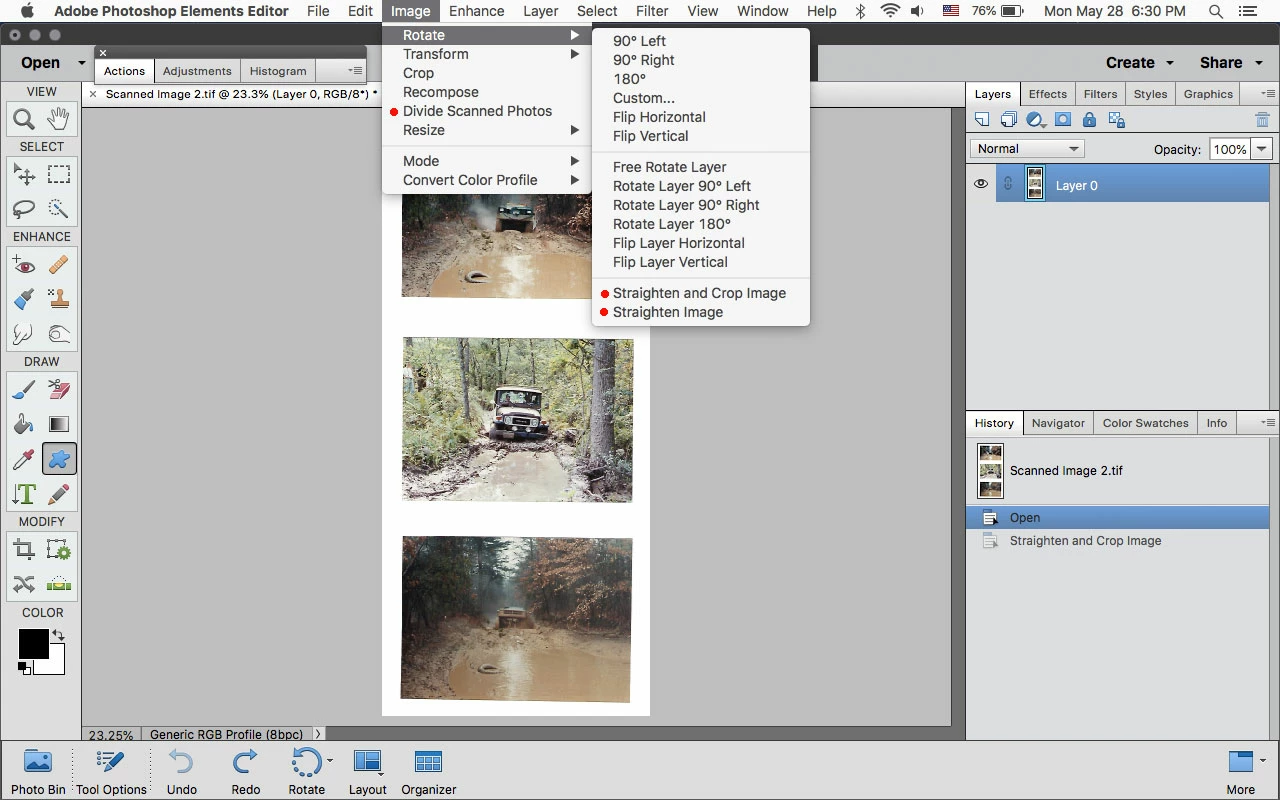Select the Red Eye Removal tool
The image size is (1280, 800).
pos(24,265)
